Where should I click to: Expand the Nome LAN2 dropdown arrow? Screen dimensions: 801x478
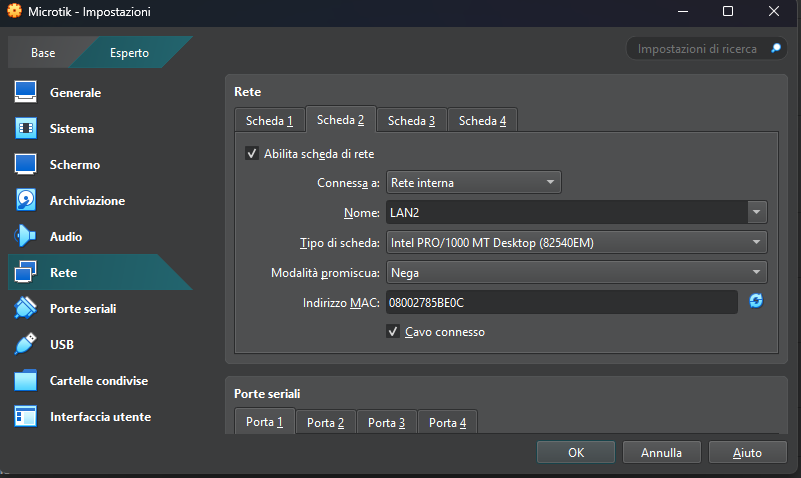(x=757, y=212)
